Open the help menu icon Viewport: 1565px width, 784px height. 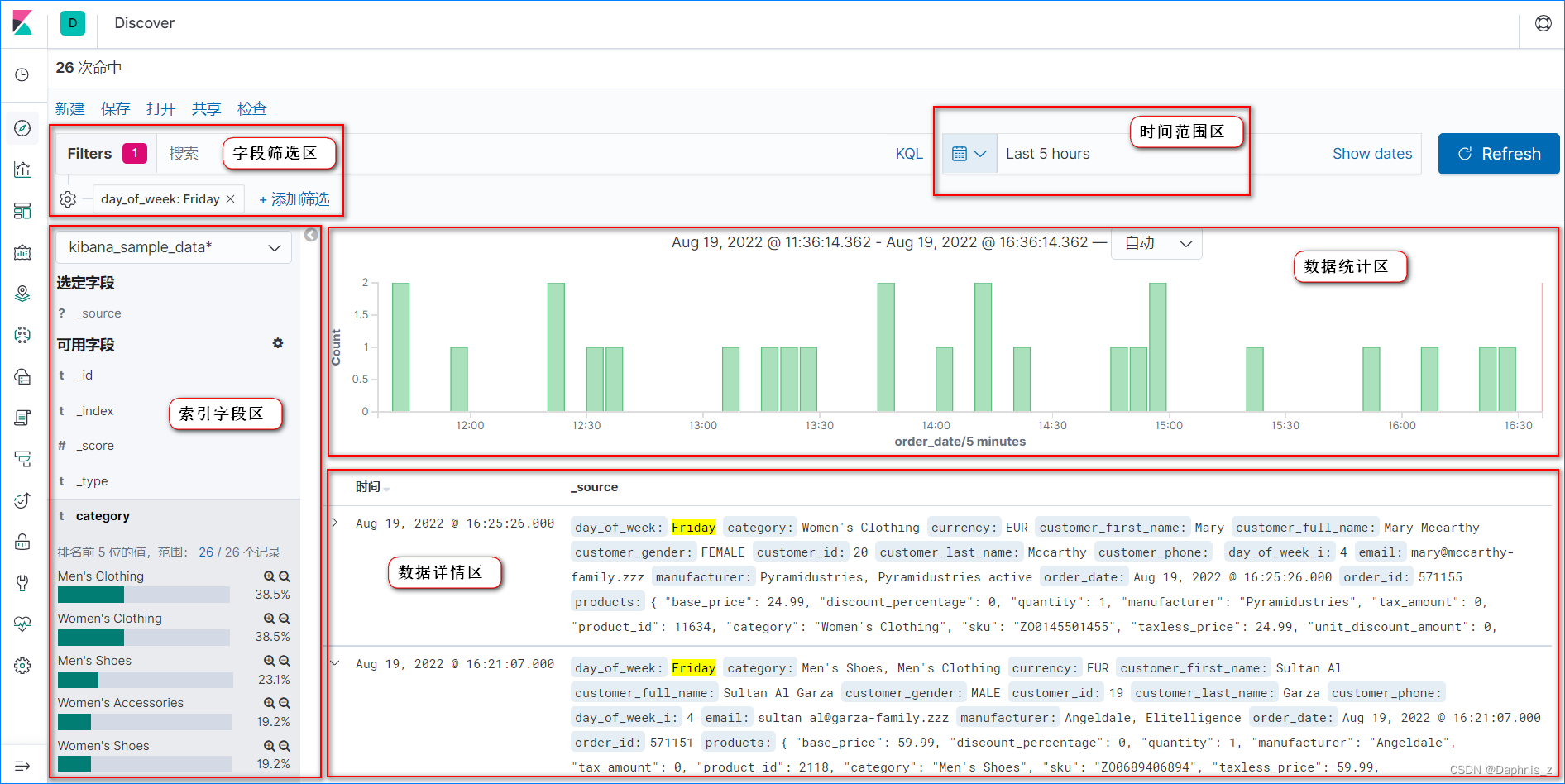(1543, 23)
